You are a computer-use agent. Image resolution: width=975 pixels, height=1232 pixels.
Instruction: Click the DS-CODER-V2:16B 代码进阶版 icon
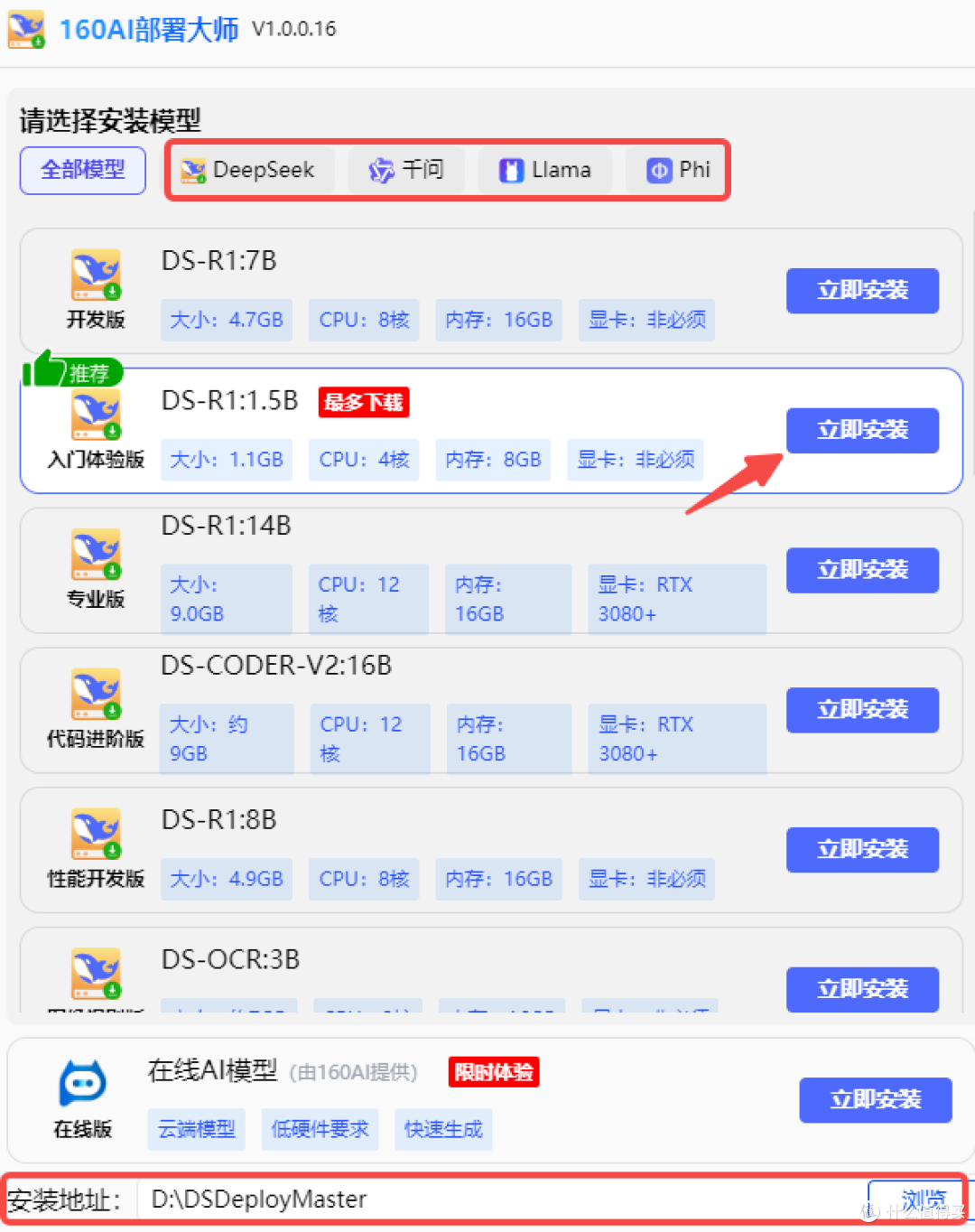pyautogui.click(x=96, y=695)
